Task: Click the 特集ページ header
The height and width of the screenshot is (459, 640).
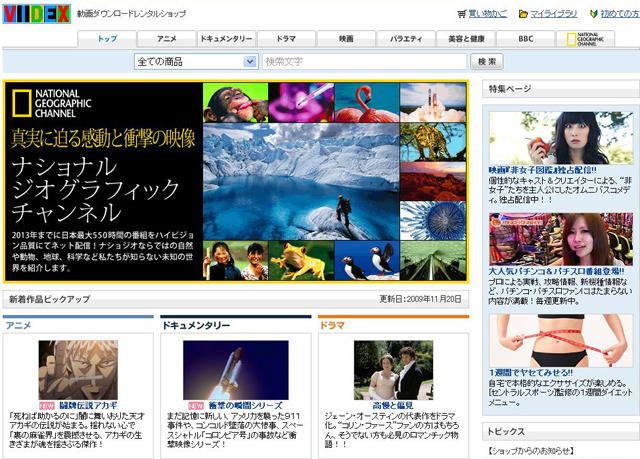Action: click(x=561, y=89)
